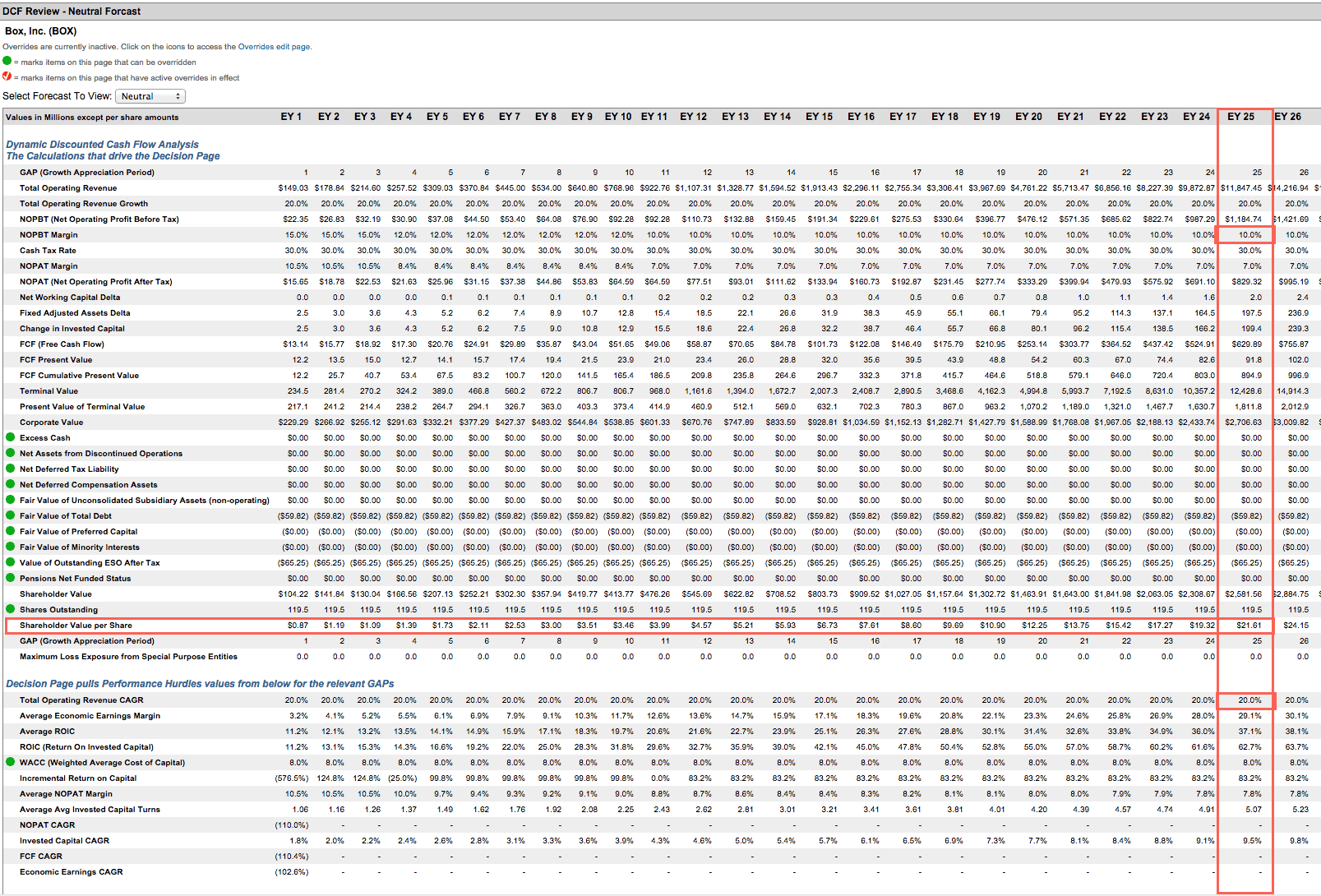Select the EY 26 column header
This screenshot has width=1321, height=896.
tap(1287, 117)
